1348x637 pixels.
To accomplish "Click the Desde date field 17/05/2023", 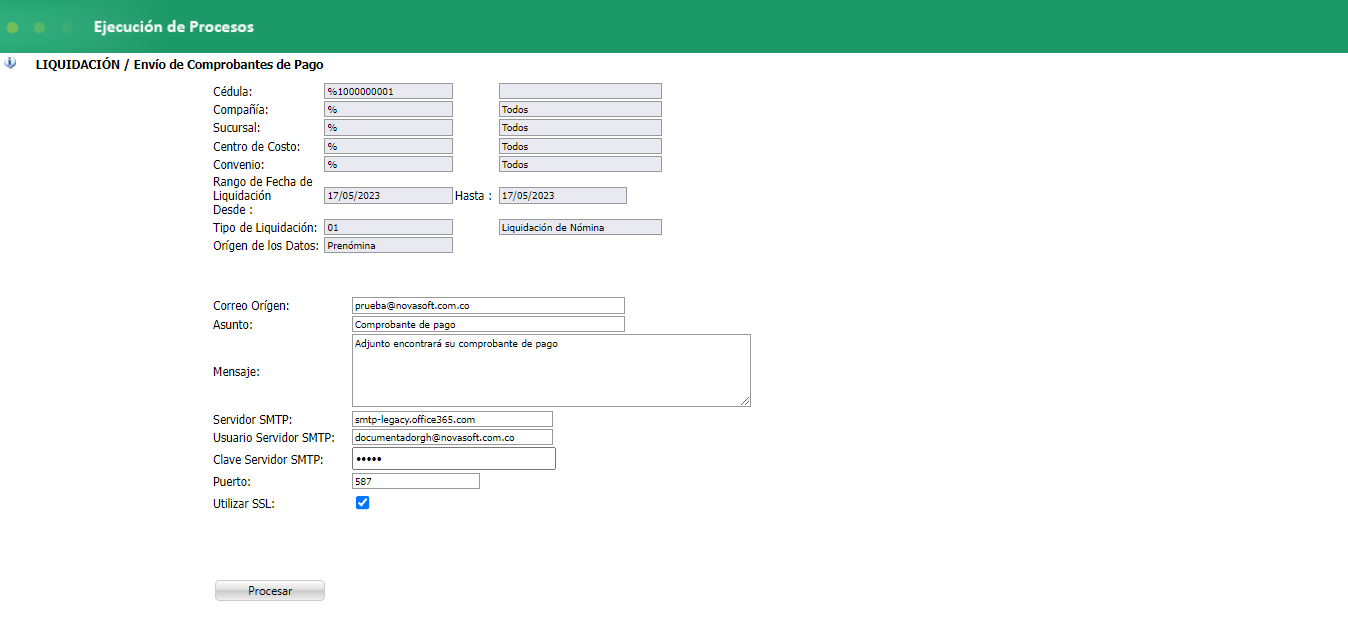I will coord(388,196).
